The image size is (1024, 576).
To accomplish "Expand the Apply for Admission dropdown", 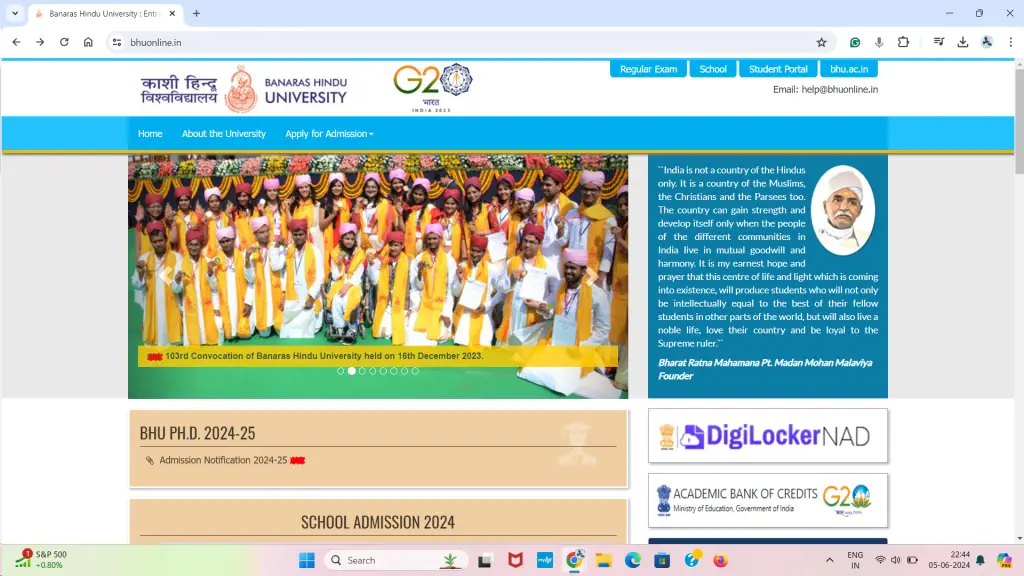I will click(x=329, y=133).
